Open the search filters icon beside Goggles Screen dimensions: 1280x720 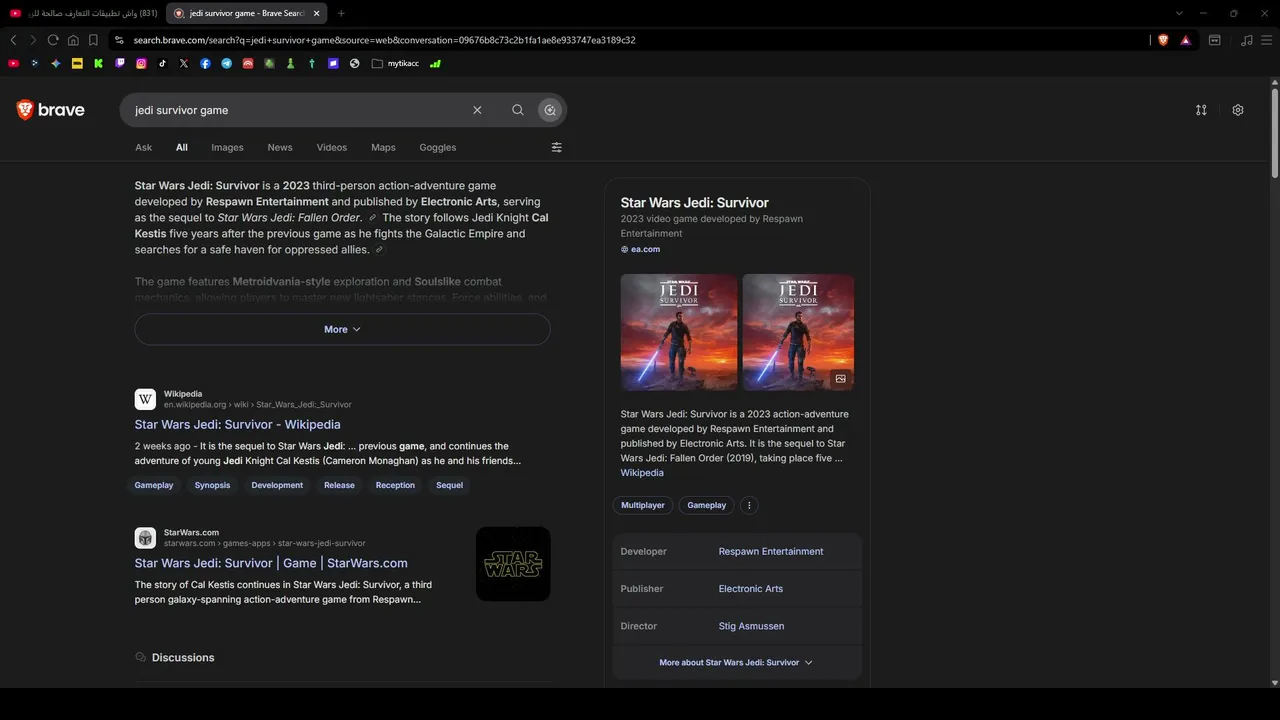557,147
